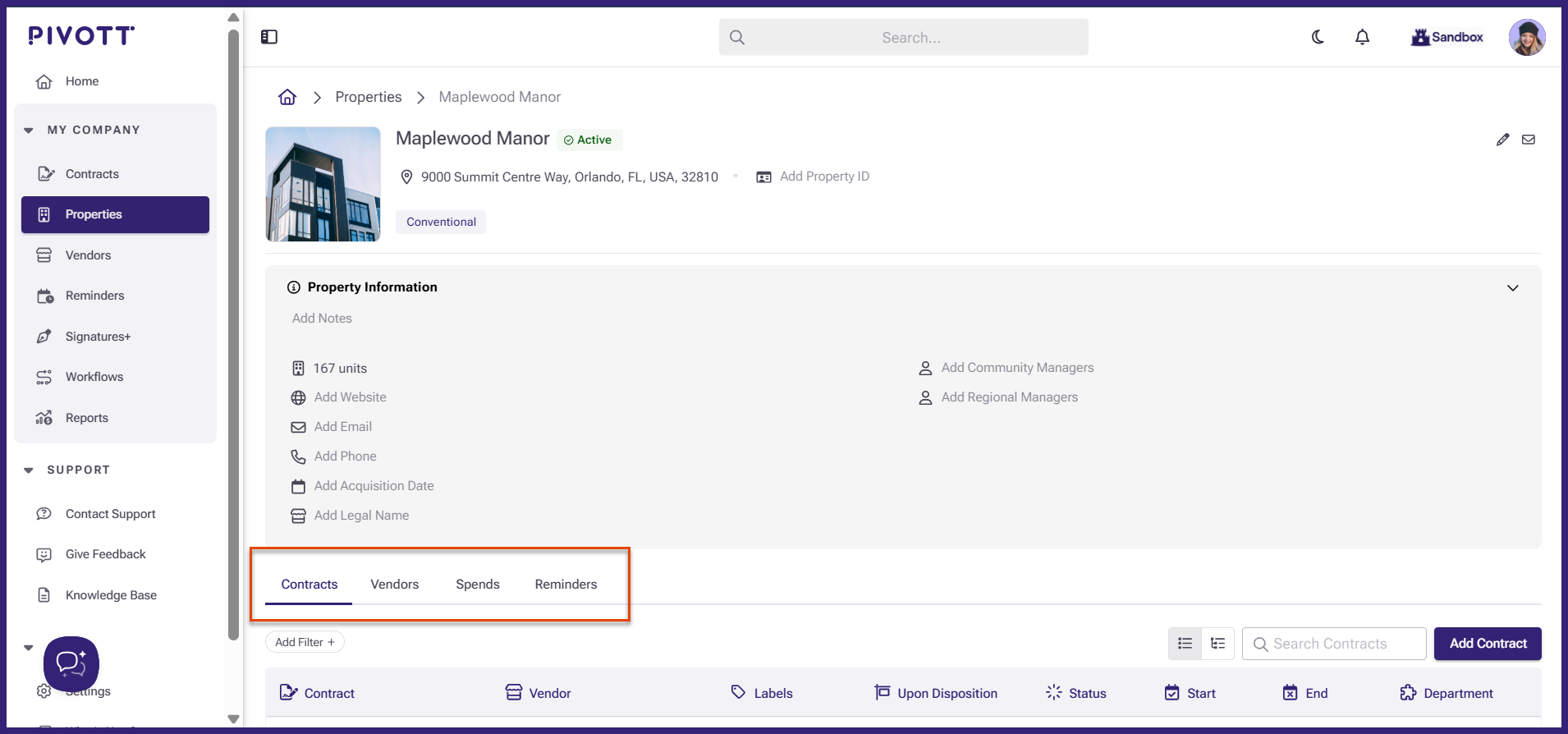Switch to the Spends tab
1568x734 pixels.
pyautogui.click(x=478, y=585)
